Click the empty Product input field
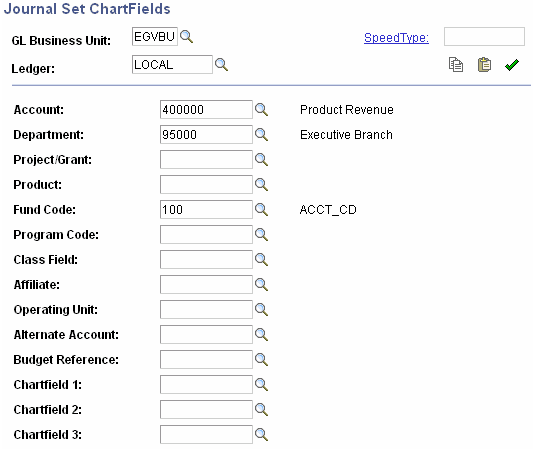The width and height of the screenshot is (535, 449). (x=206, y=185)
